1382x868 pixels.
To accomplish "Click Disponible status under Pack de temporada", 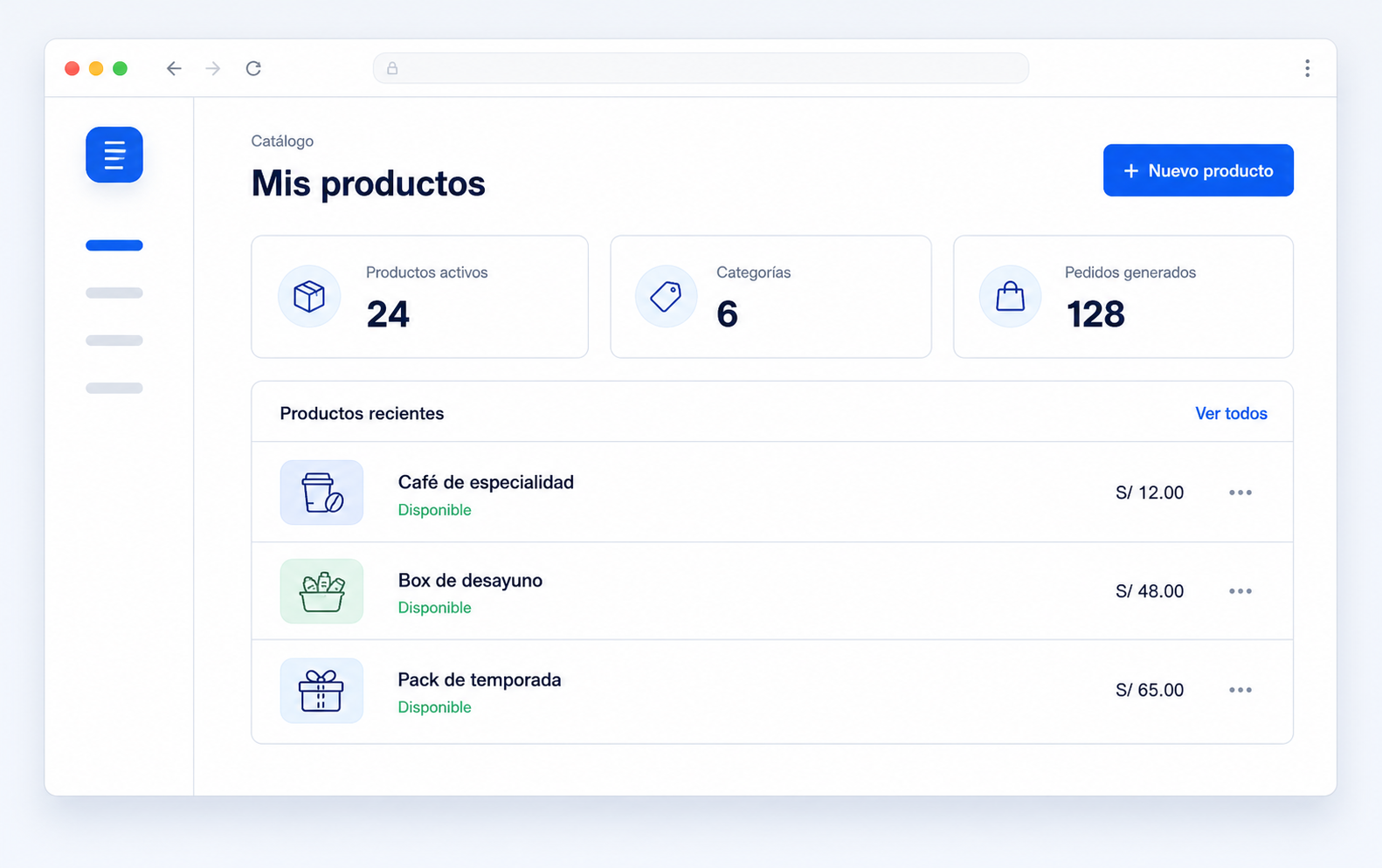I will [x=434, y=707].
